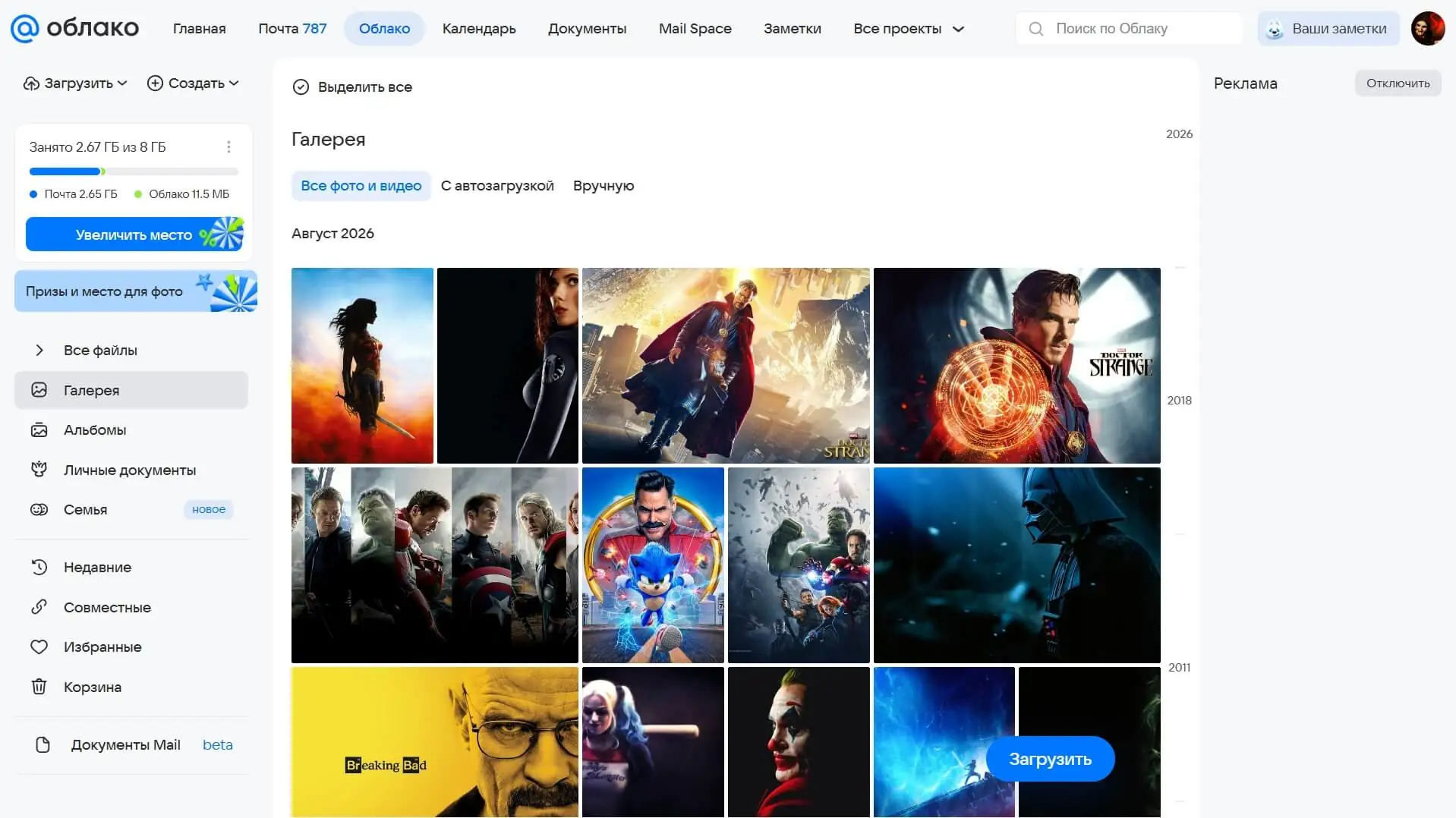The width and height of the screenshot is (1456, 818).
Task: Click the Занято 2.67 ГБ из 8 ГБ text
Action: (97, 147)
